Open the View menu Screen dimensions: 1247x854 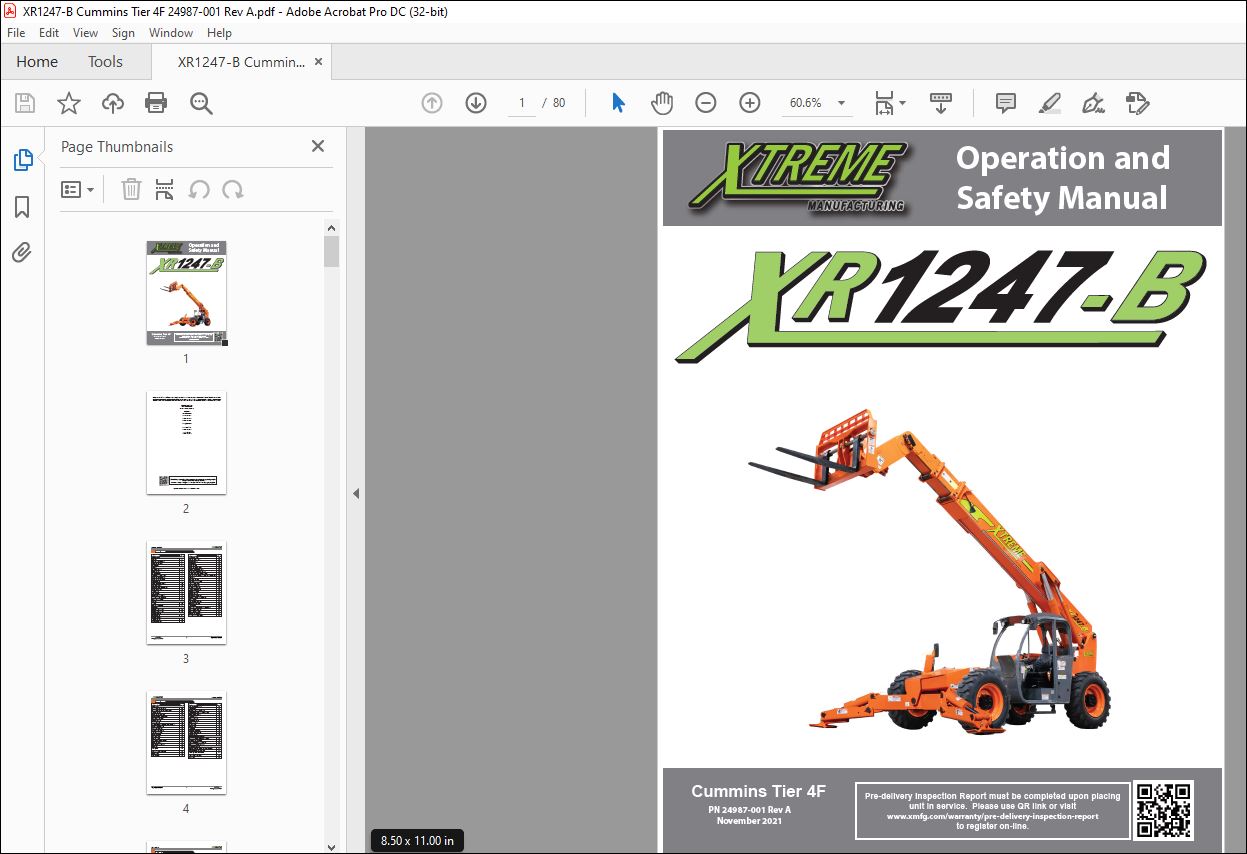coord(85,33)
